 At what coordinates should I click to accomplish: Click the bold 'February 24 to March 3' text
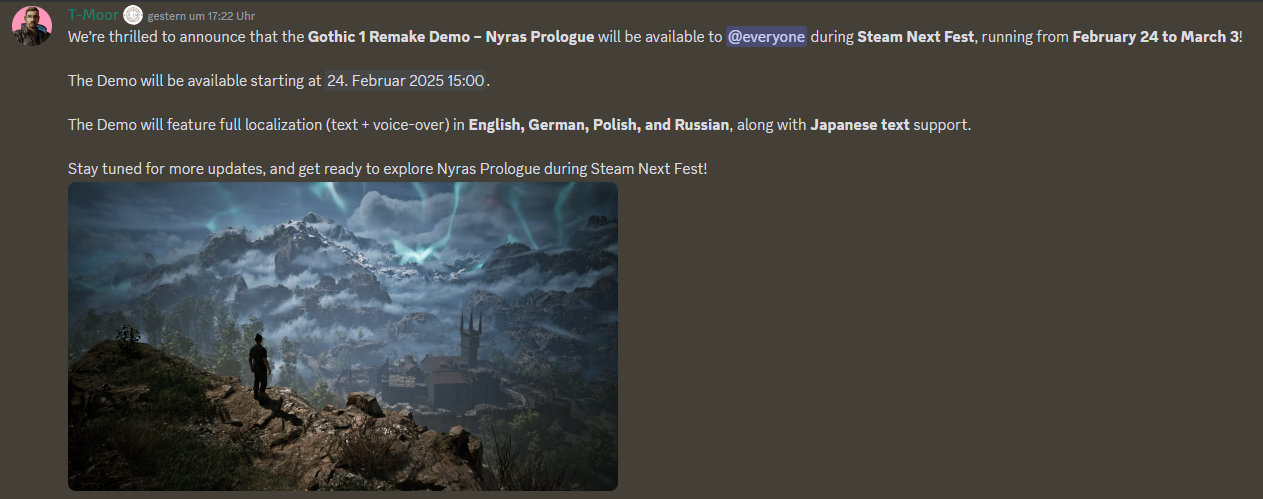1155,36
